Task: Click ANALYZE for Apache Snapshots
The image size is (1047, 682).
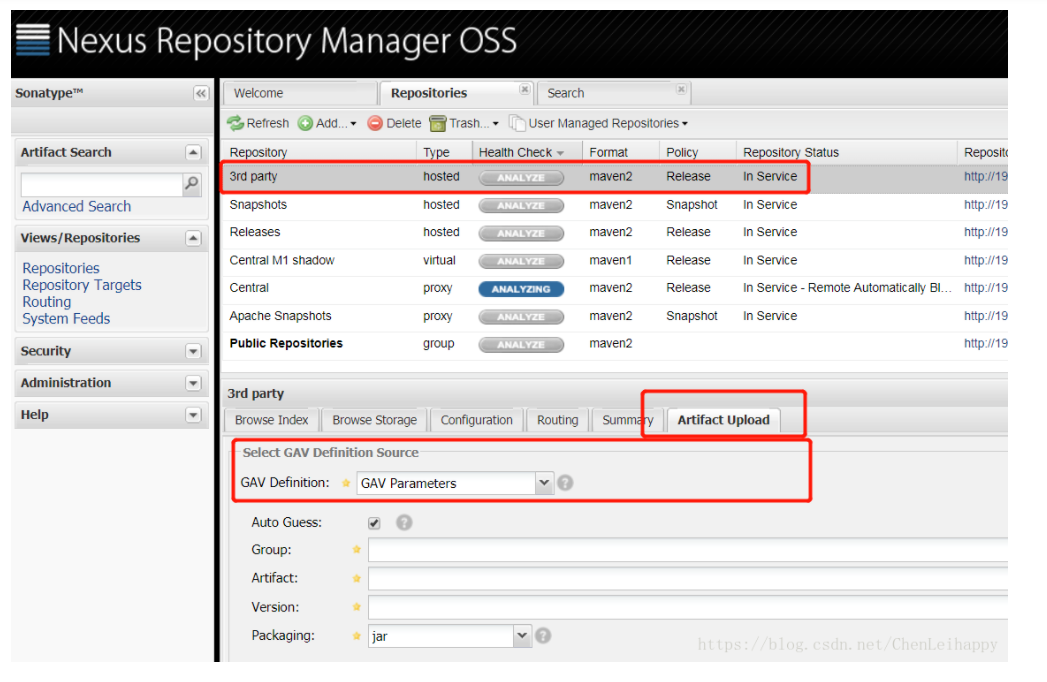Action: pos(521,317)
